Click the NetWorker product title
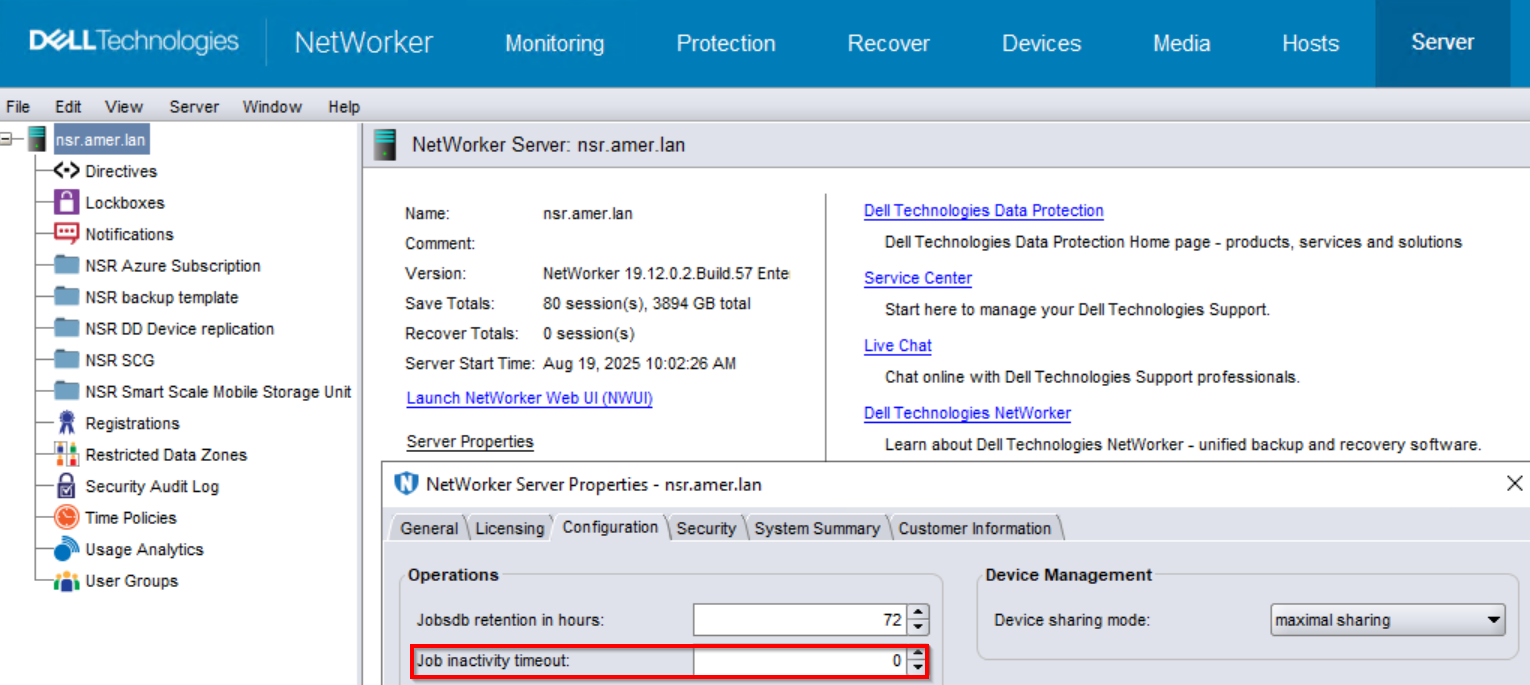The image size is (1530, 685). pyautogui.click(x=364, y=42)
